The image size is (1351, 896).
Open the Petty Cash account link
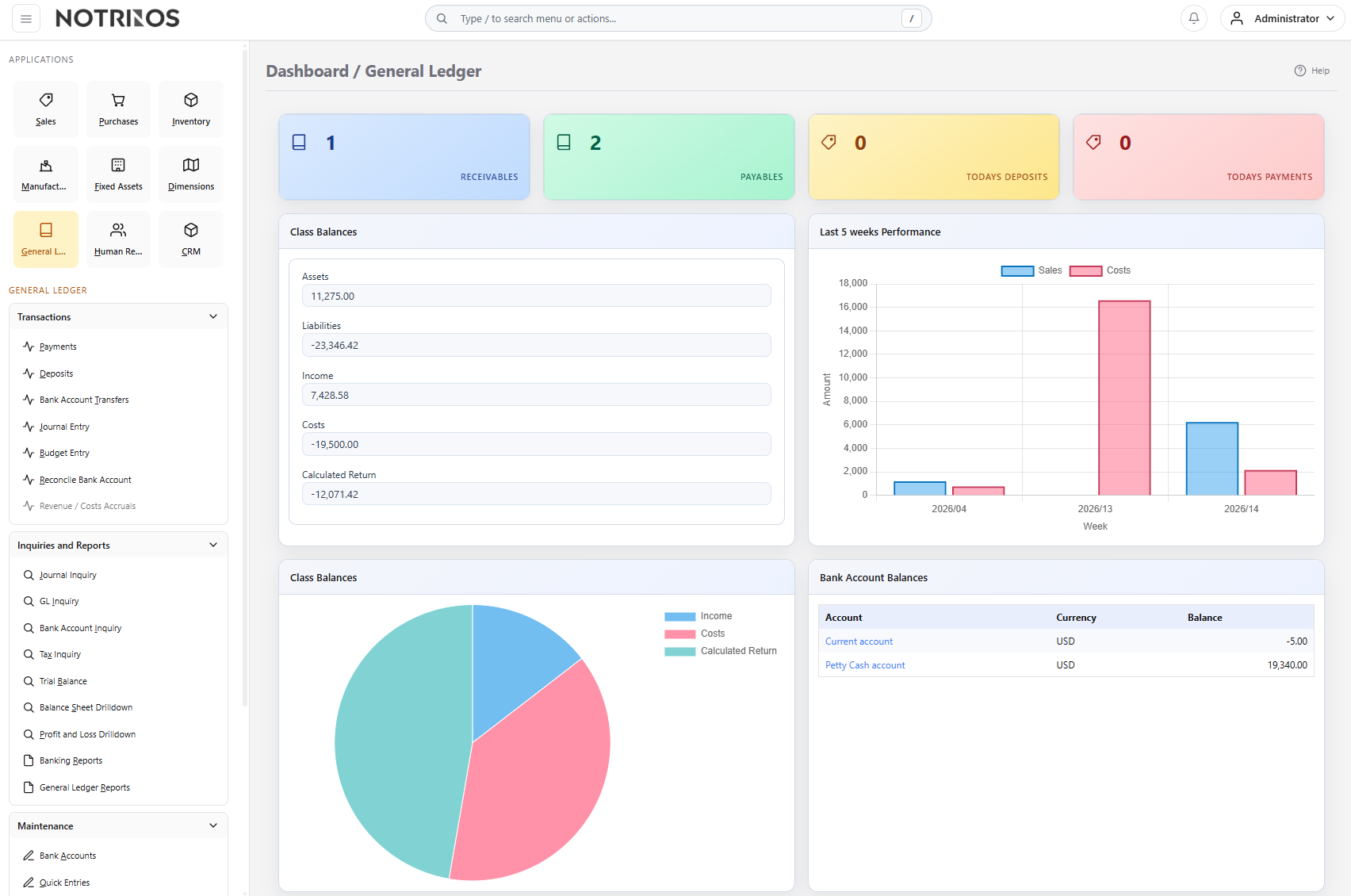pos(865,665)
